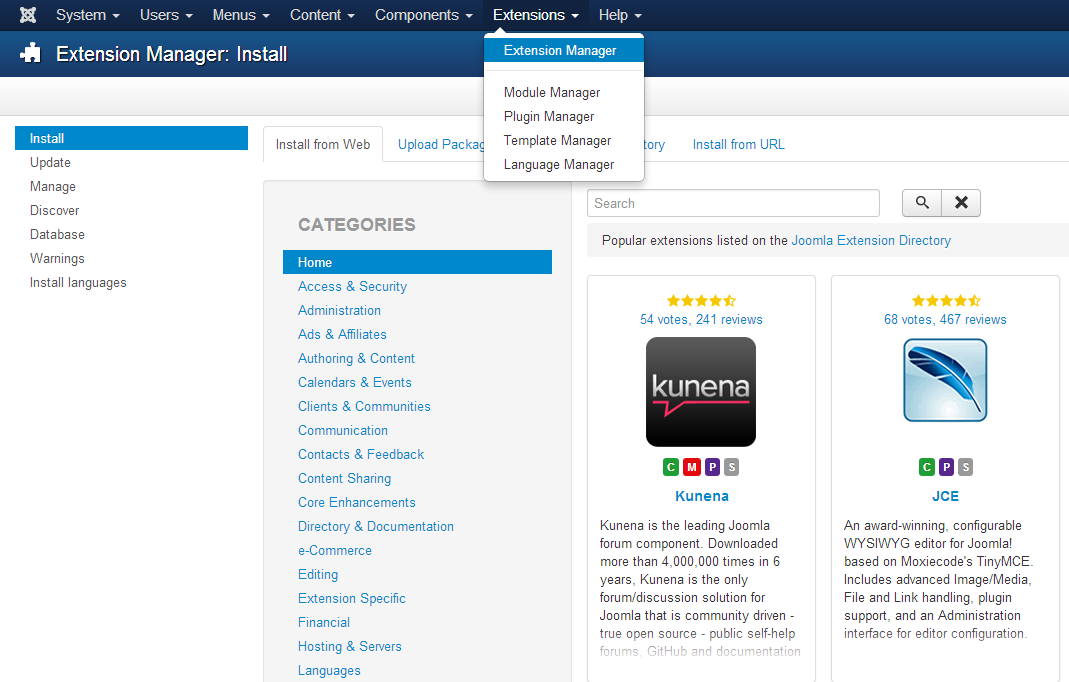Click Kunena's red M module badge
This screenshot has width=1069, height=682.
tap(691, 467)
